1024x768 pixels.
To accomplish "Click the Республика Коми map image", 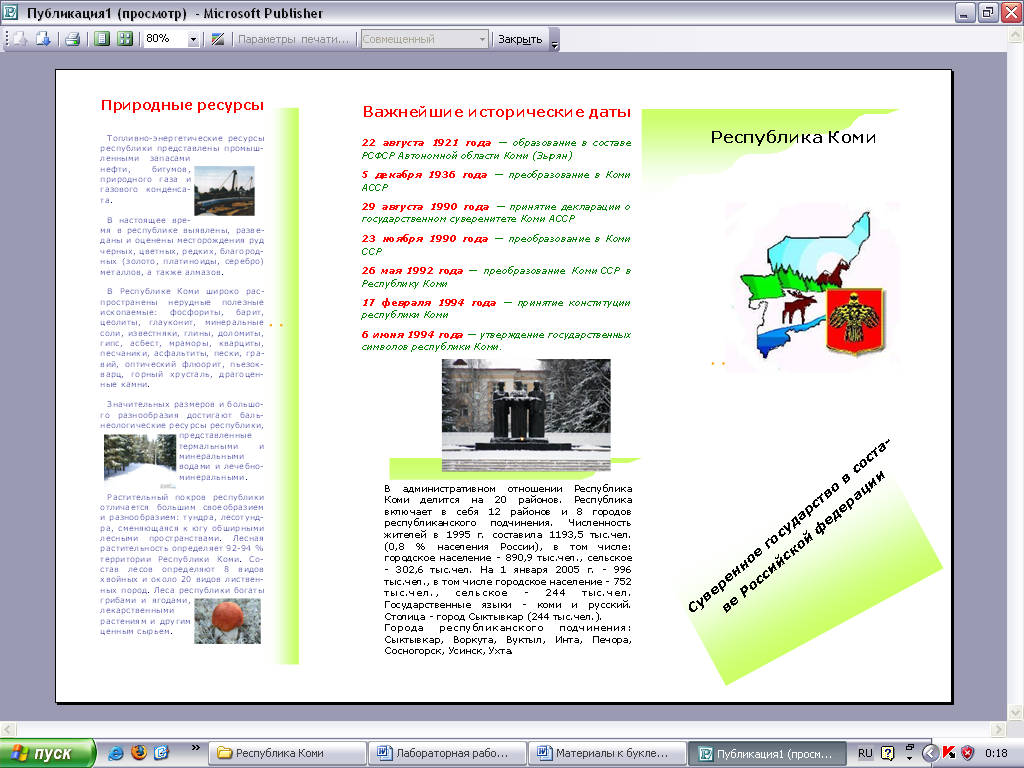I will [814, 286].
